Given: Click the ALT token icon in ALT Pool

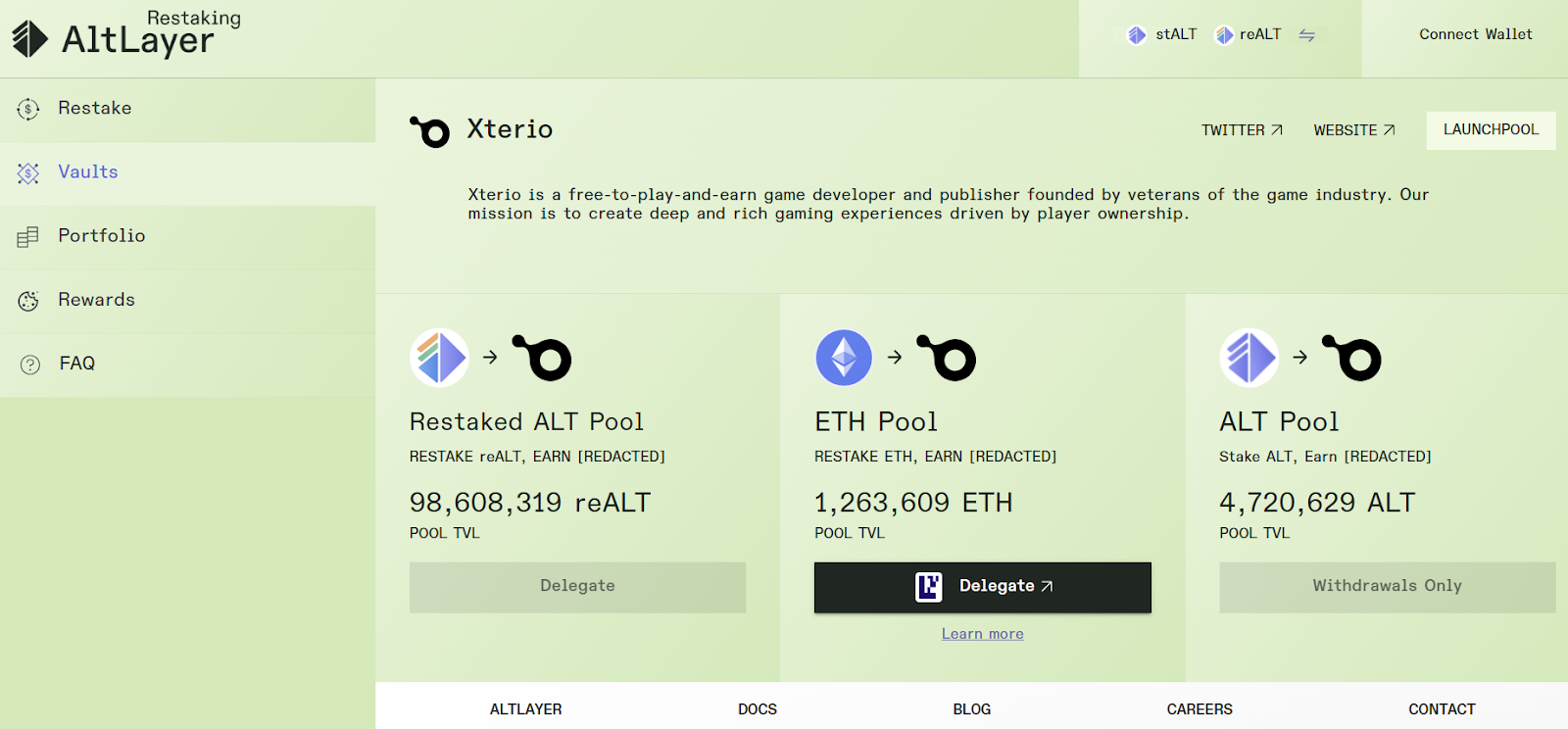Looking at the screenshot, I should click(x=1249, y=358).
